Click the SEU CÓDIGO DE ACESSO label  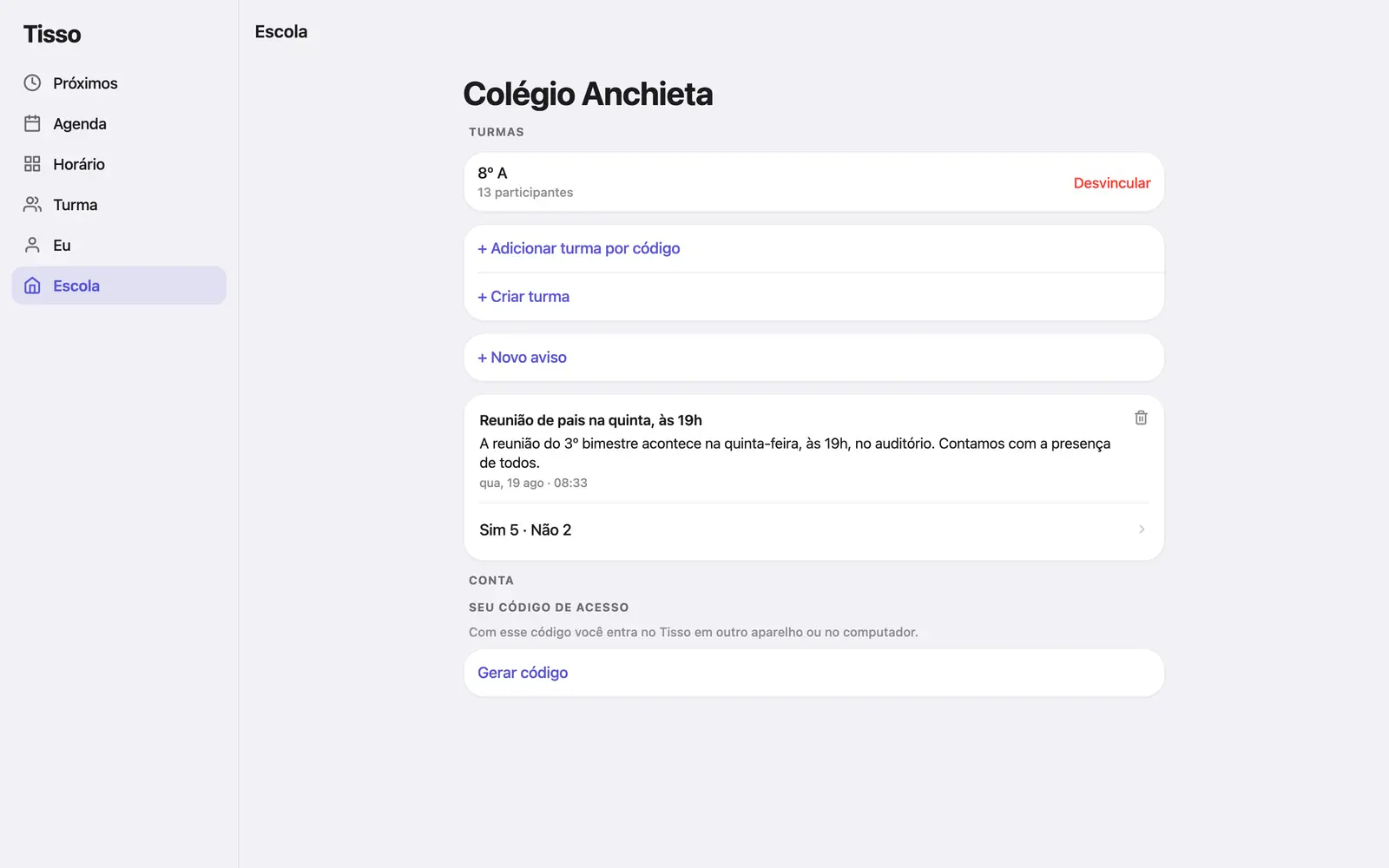click(x=549, y=608)
